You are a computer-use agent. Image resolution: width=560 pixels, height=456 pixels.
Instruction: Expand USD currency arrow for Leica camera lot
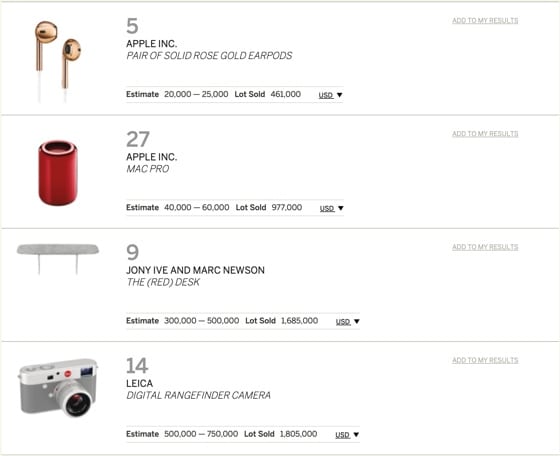tap(356, 435)
